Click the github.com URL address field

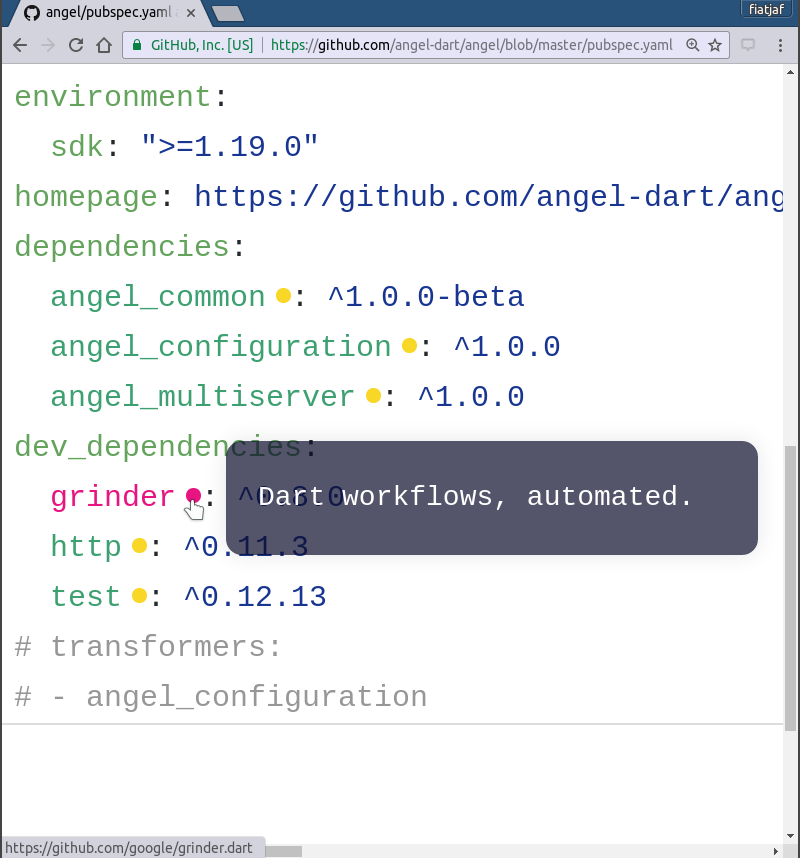tap(472, 45)
